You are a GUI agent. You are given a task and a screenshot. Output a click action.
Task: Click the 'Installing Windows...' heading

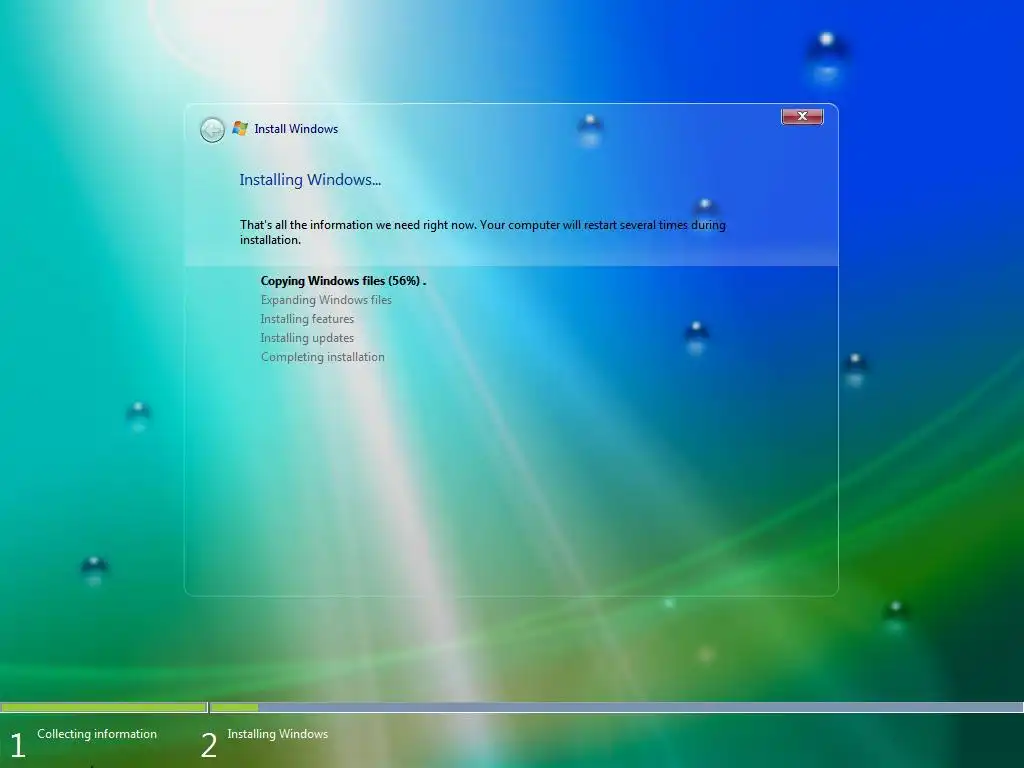(x=310, y=180)
